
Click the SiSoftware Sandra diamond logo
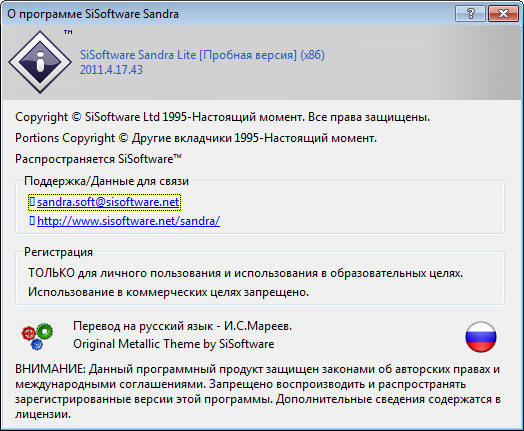tap(40, 62)
